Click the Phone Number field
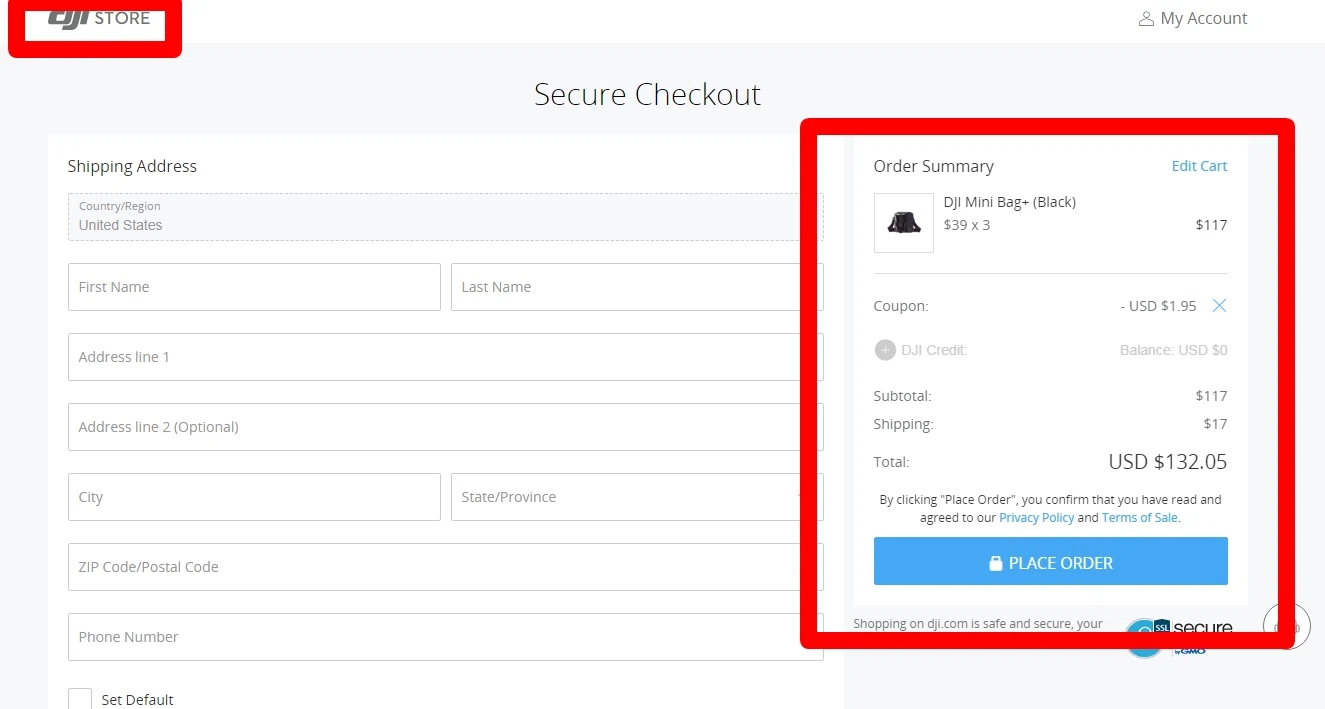Viewport: 1325px width, 709px height. point(445,637)
